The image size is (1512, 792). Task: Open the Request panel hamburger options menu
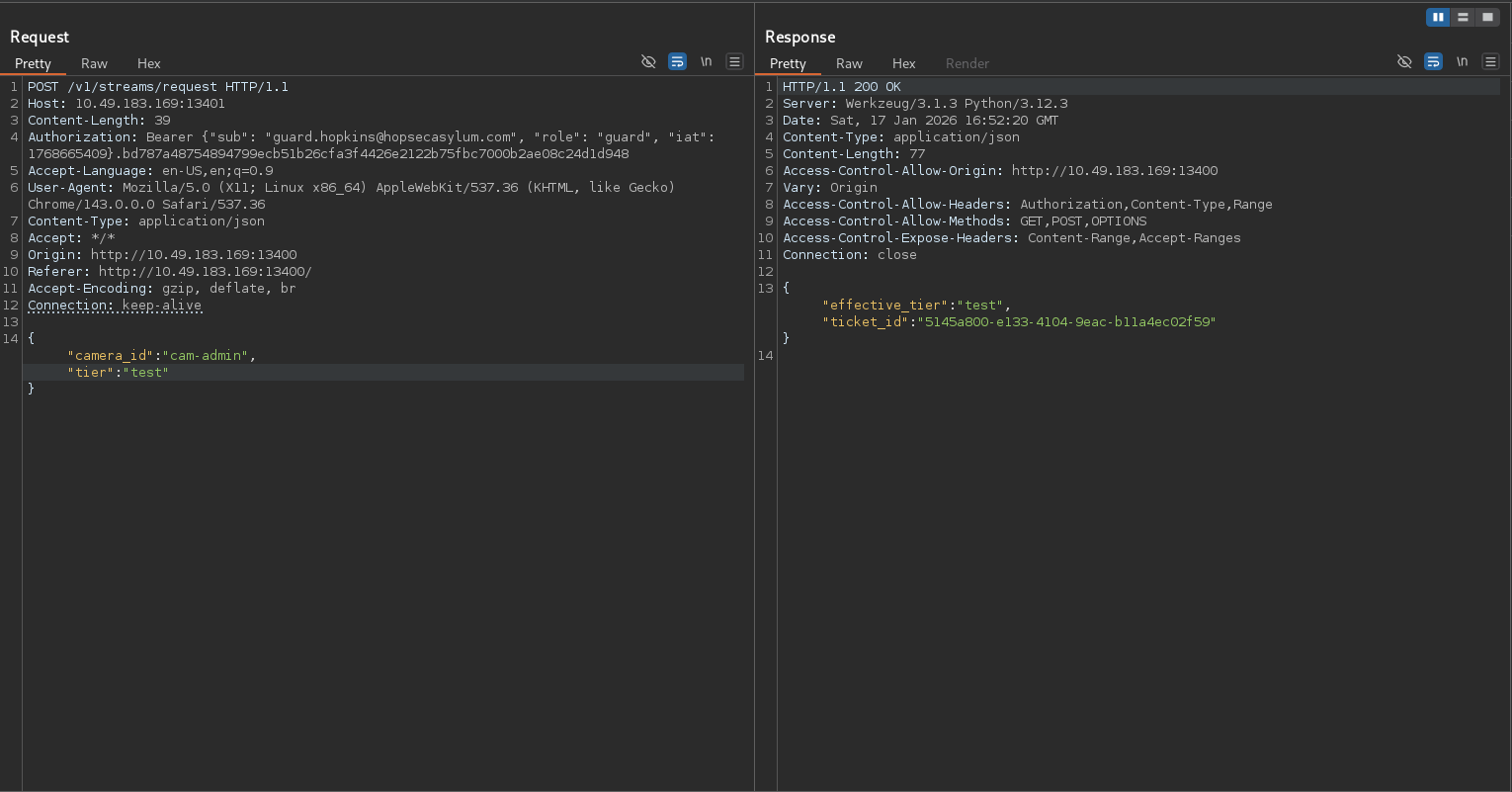pyautogui.click(x=734, y=61)
